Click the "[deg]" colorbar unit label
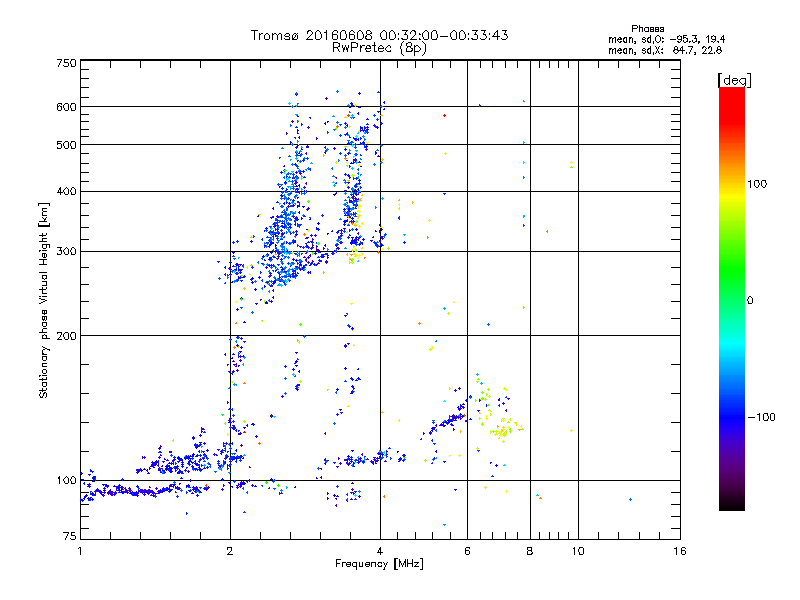The image size is (800, 600). point(734,80)
